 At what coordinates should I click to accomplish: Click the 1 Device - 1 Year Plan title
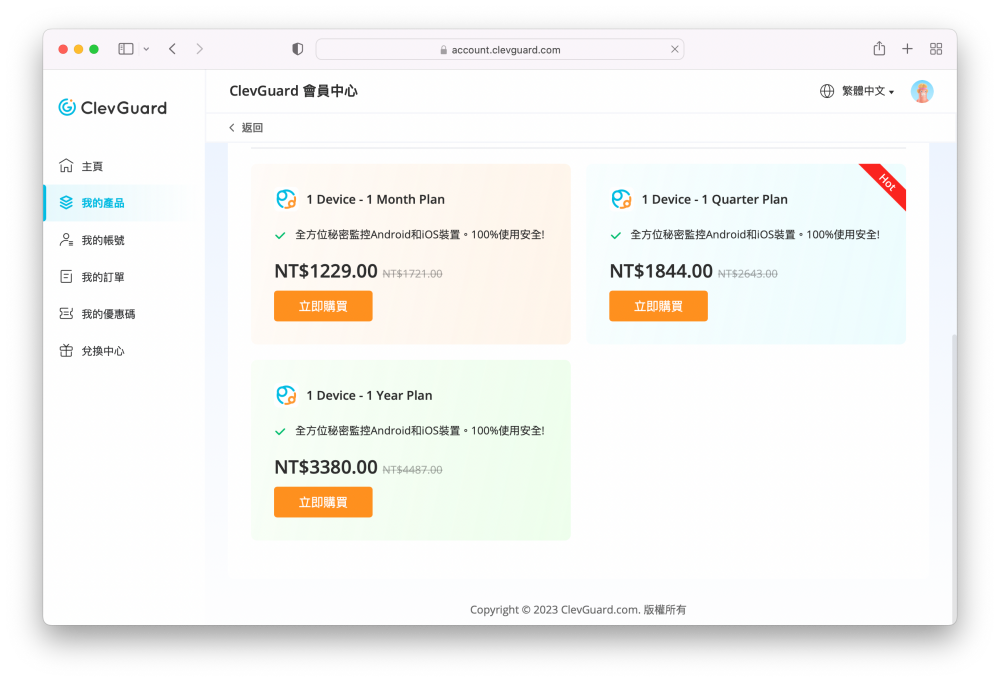coord(369,396)
